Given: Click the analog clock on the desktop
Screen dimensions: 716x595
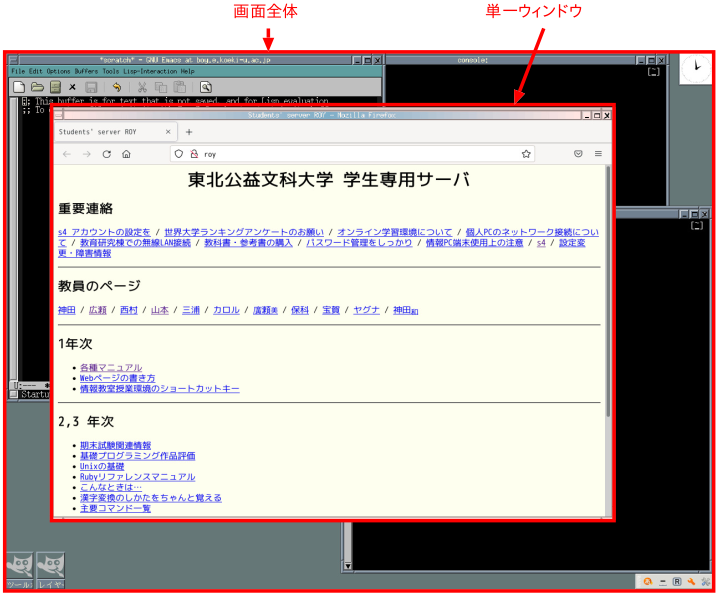Looking at the screenshot, I should tap(695, 69).
